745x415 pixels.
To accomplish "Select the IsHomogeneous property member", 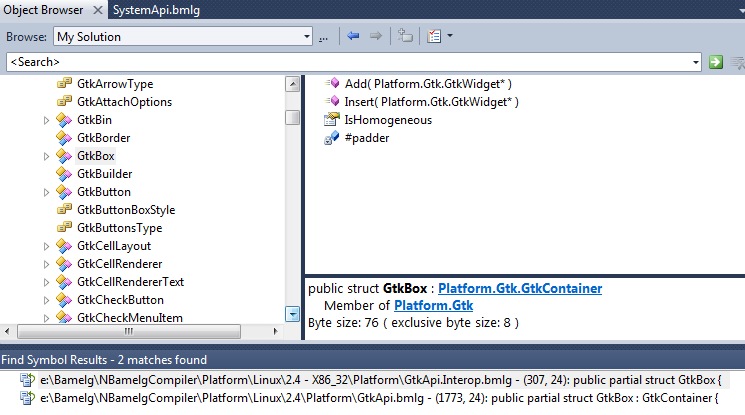I will tap(388, 120).
